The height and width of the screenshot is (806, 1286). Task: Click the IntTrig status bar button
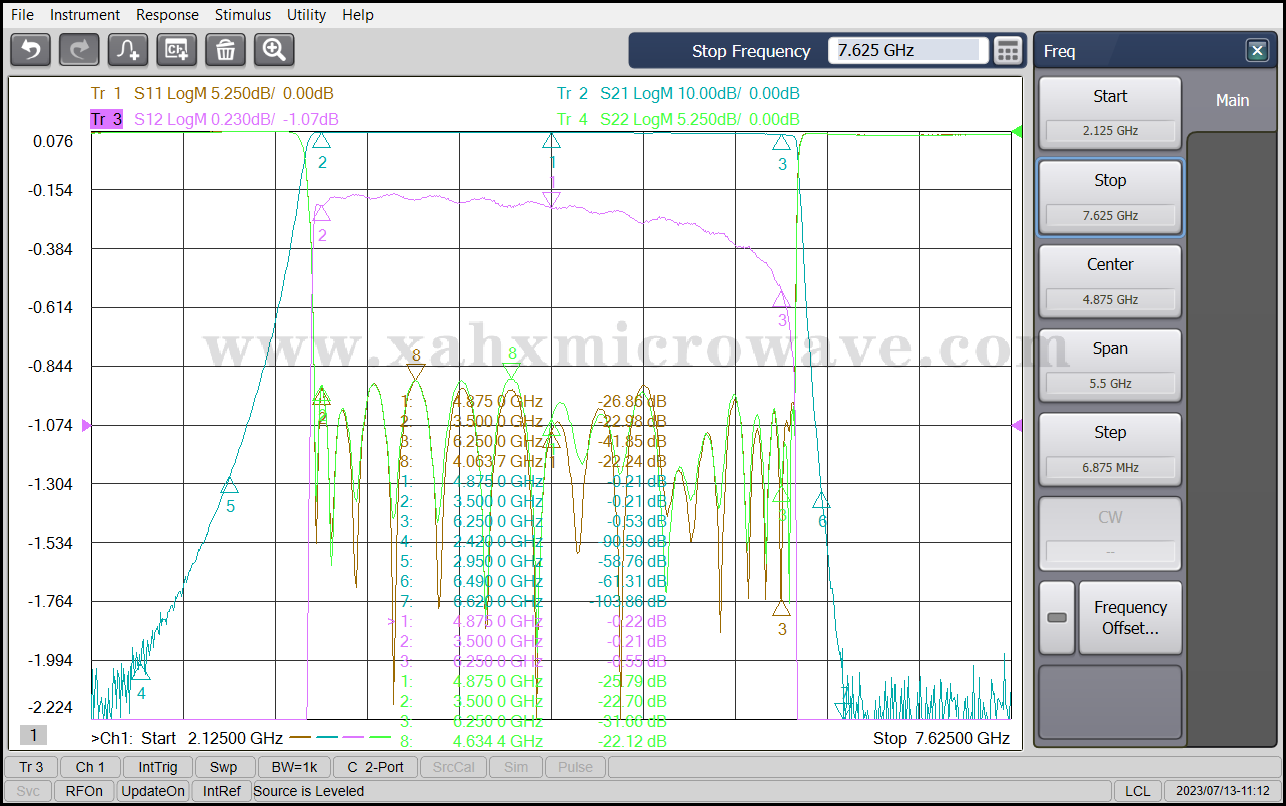[x=158, y=767]
